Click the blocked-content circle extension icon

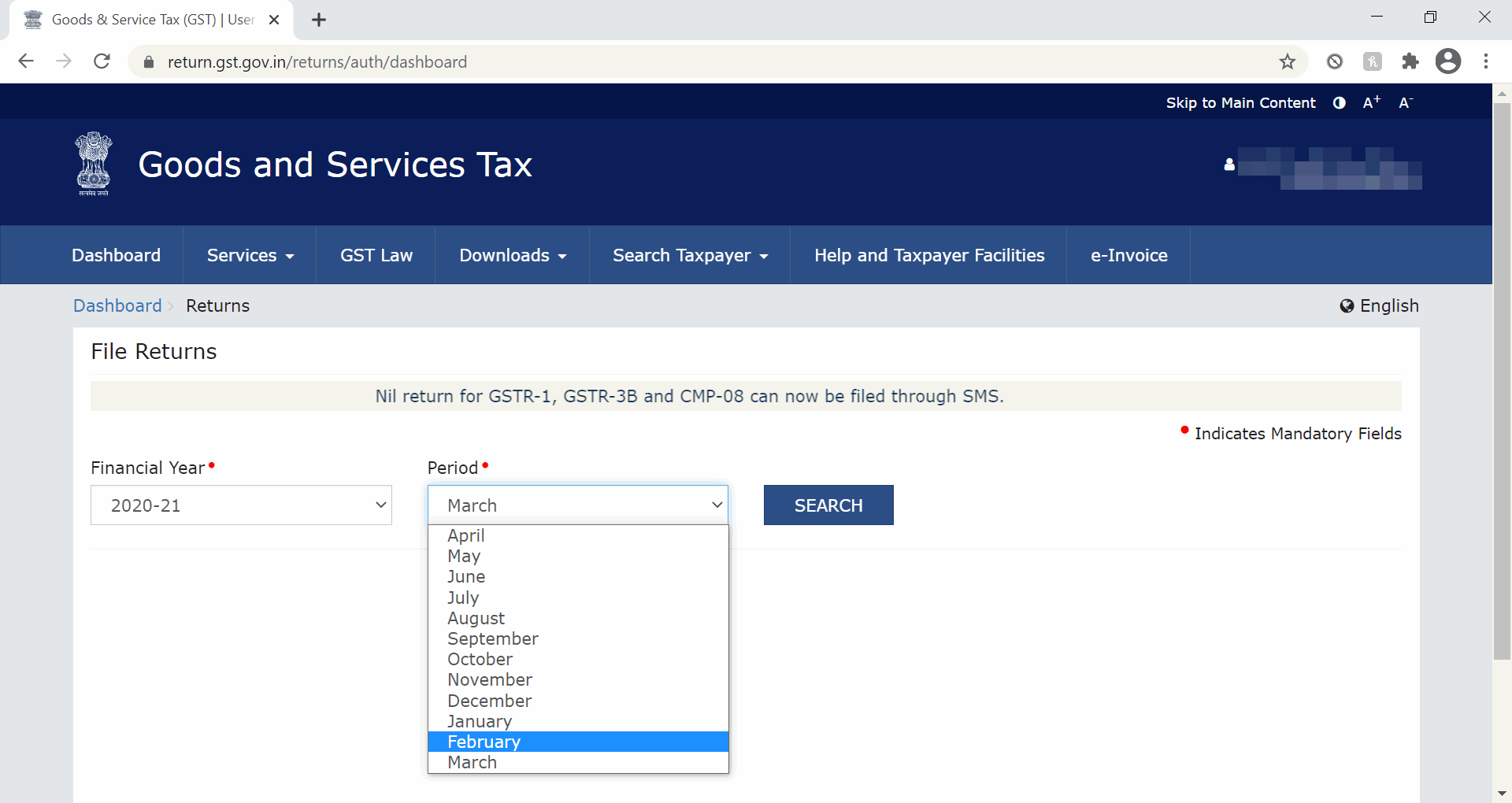tap(1335, 61)
